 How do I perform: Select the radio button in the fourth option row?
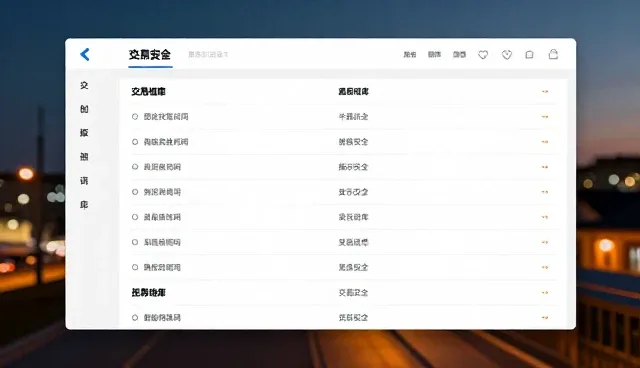[x=135, y=192]
